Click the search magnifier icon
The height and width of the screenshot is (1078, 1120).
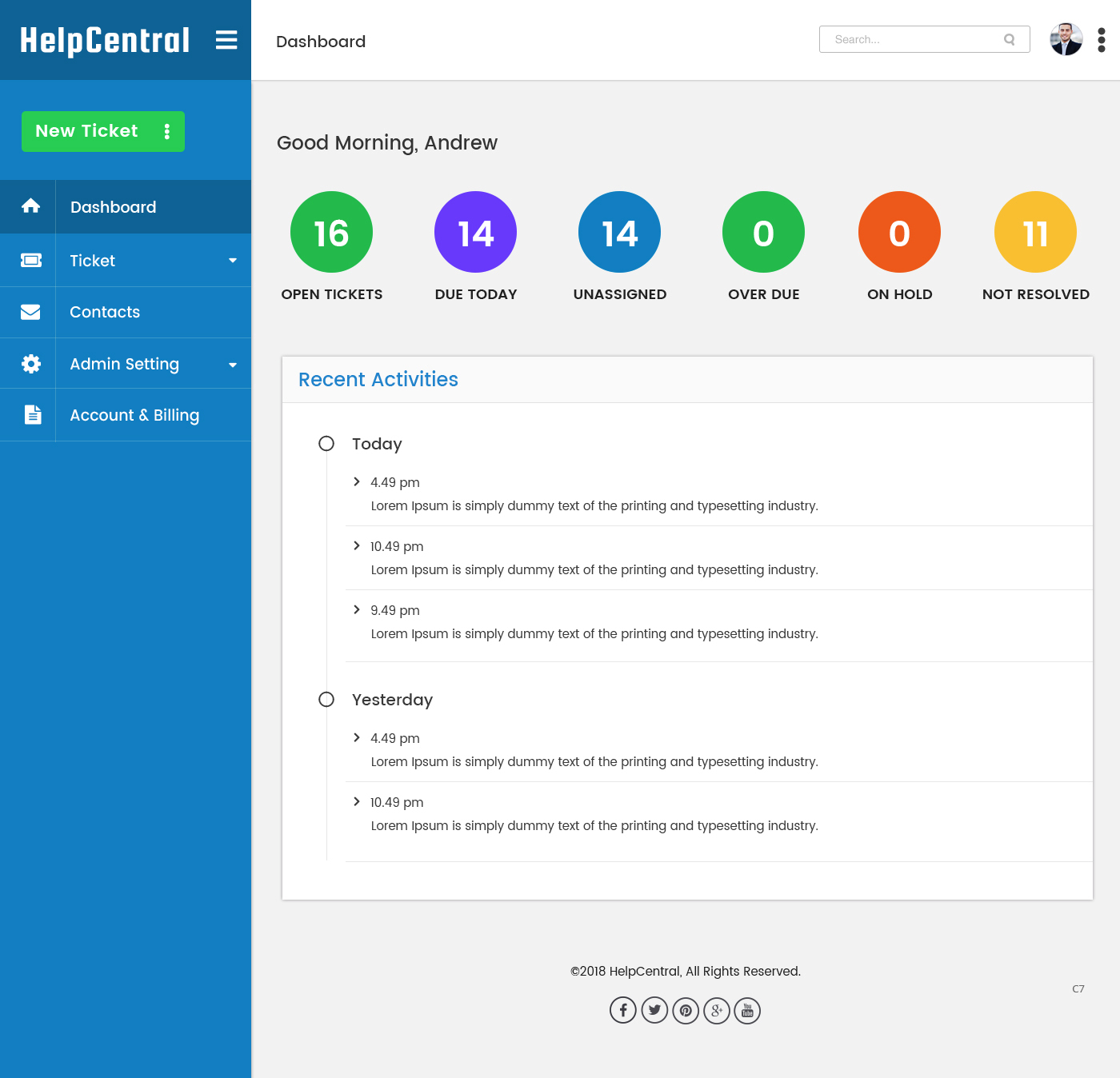(x=1009, y=39)
